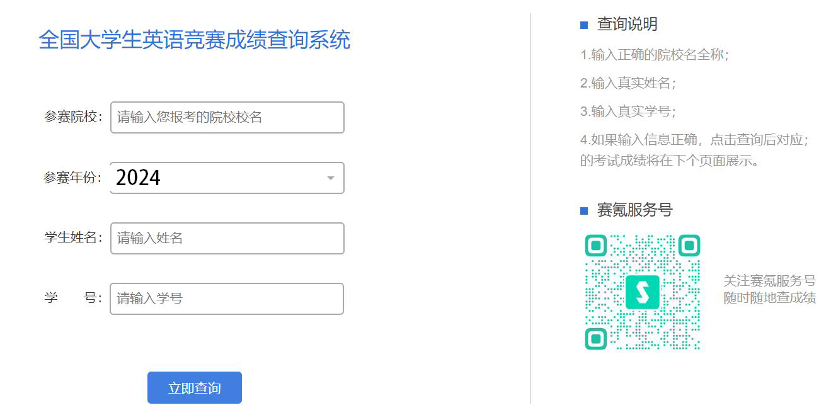The width and height of the screenshot is (832, 410).
Task: Click the top-left QR code corner marker
Action: 596,246
